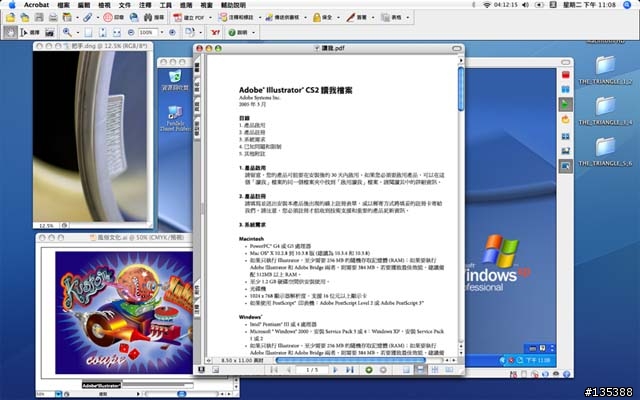Go to last page in PDF window
Image resolution: width=640 pixels, height=400 pixels.
pyautogui.click(x=350, y=370)
